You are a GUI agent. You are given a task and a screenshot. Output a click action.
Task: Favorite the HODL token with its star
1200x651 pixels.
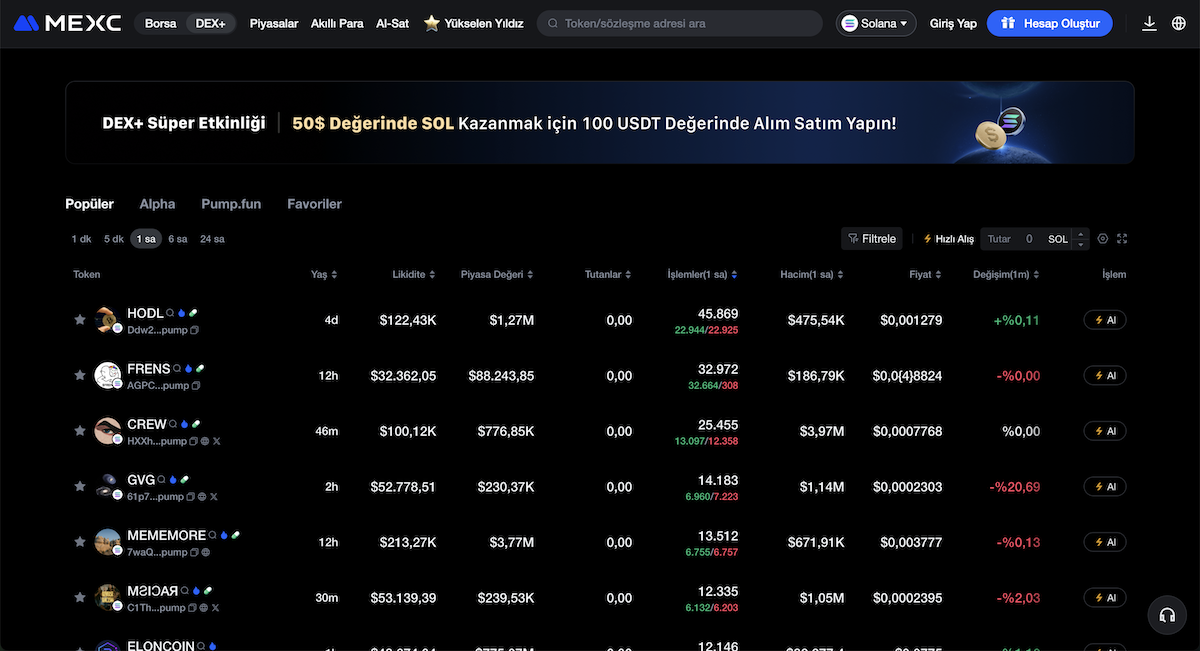(x=80, y=320)
